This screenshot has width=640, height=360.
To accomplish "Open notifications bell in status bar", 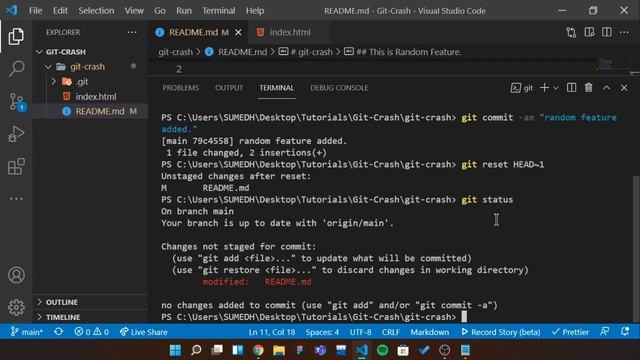I will coord(625,332).
